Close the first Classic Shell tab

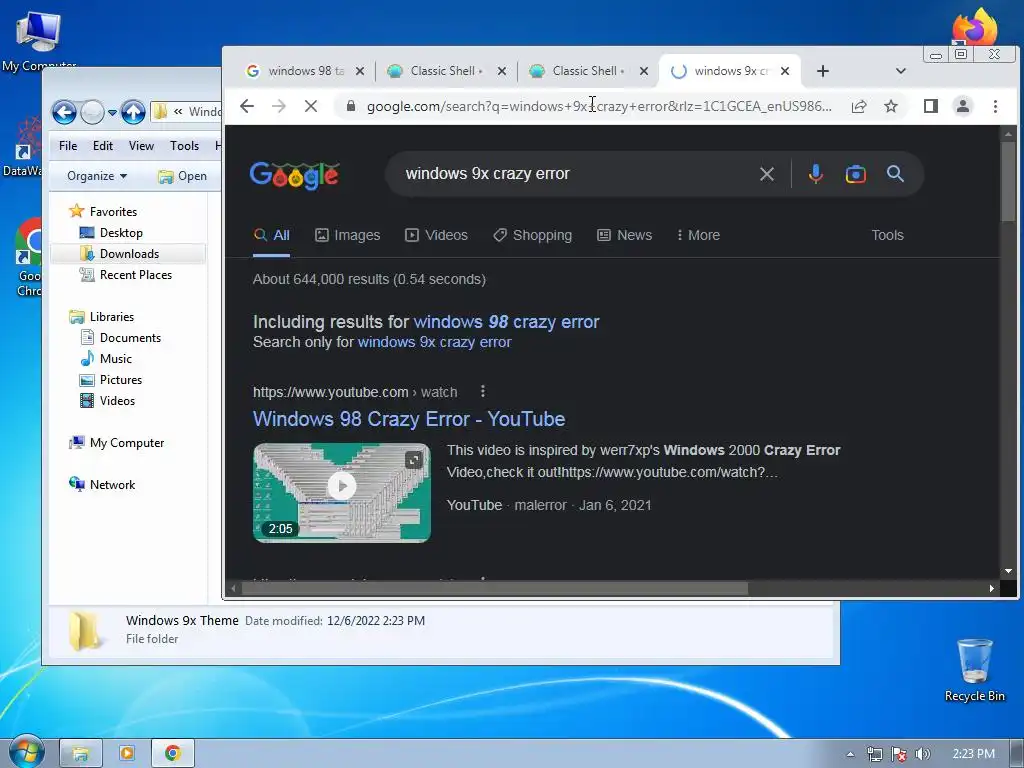(x=502, y=71)
